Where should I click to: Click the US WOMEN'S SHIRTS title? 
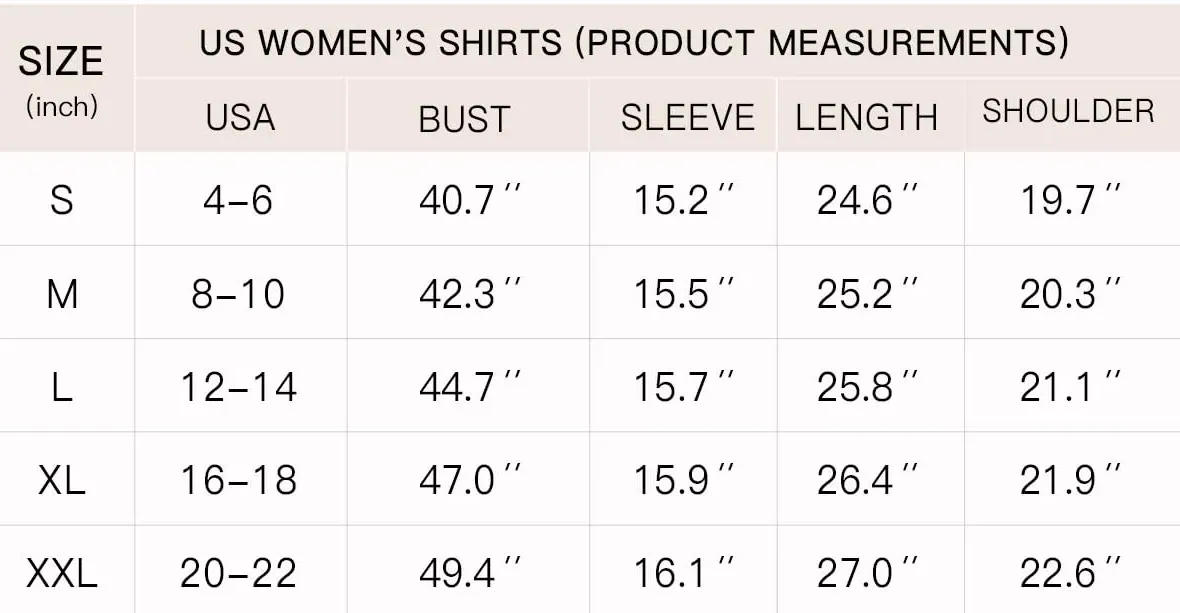pyautogui.click(x=633, y=43)
